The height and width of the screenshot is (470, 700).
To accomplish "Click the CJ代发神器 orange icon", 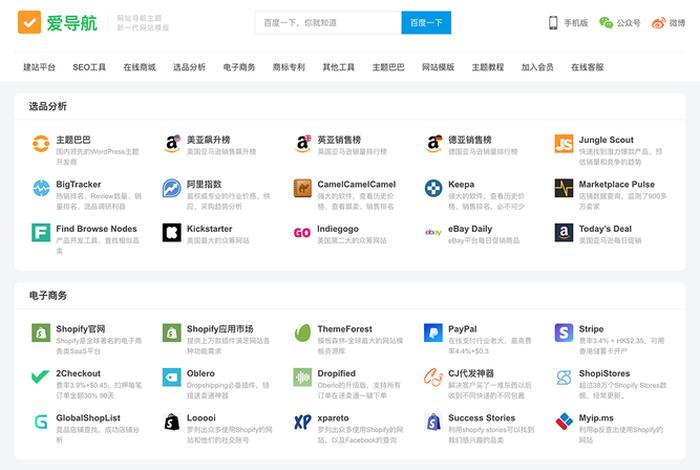I will (x=433, y=377).
